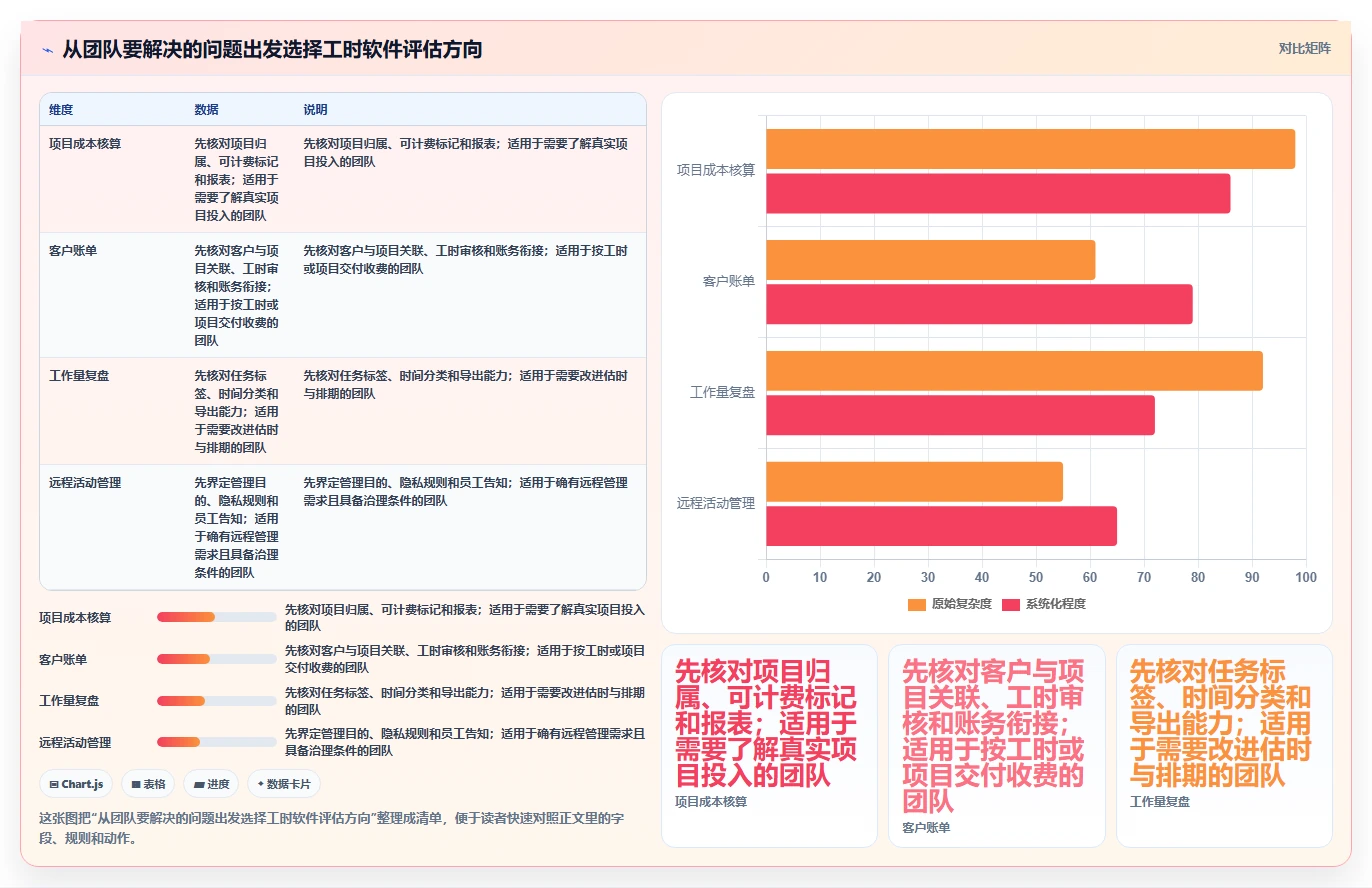The width and height of the screenshot is (1372, 888).
Task: Click the 工作量复盘 progress bar
Action: click(x=216, y=701)
